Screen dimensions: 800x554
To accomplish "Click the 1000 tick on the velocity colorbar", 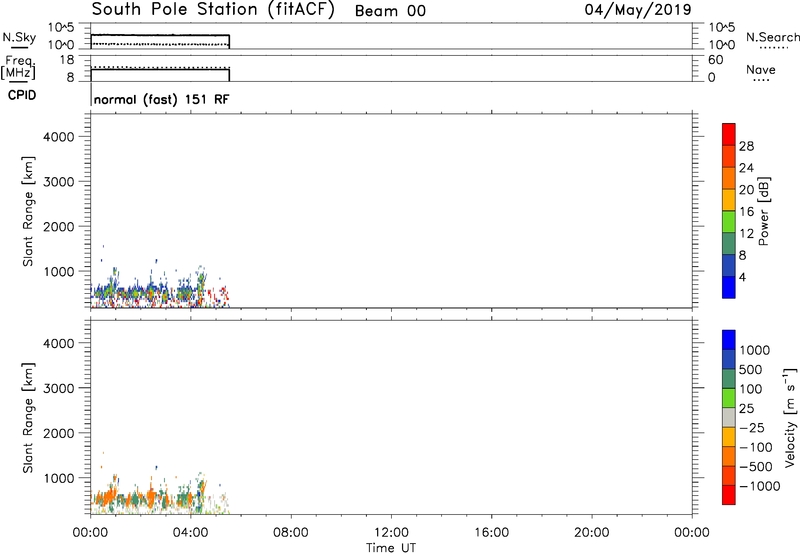I will [755, 350].
